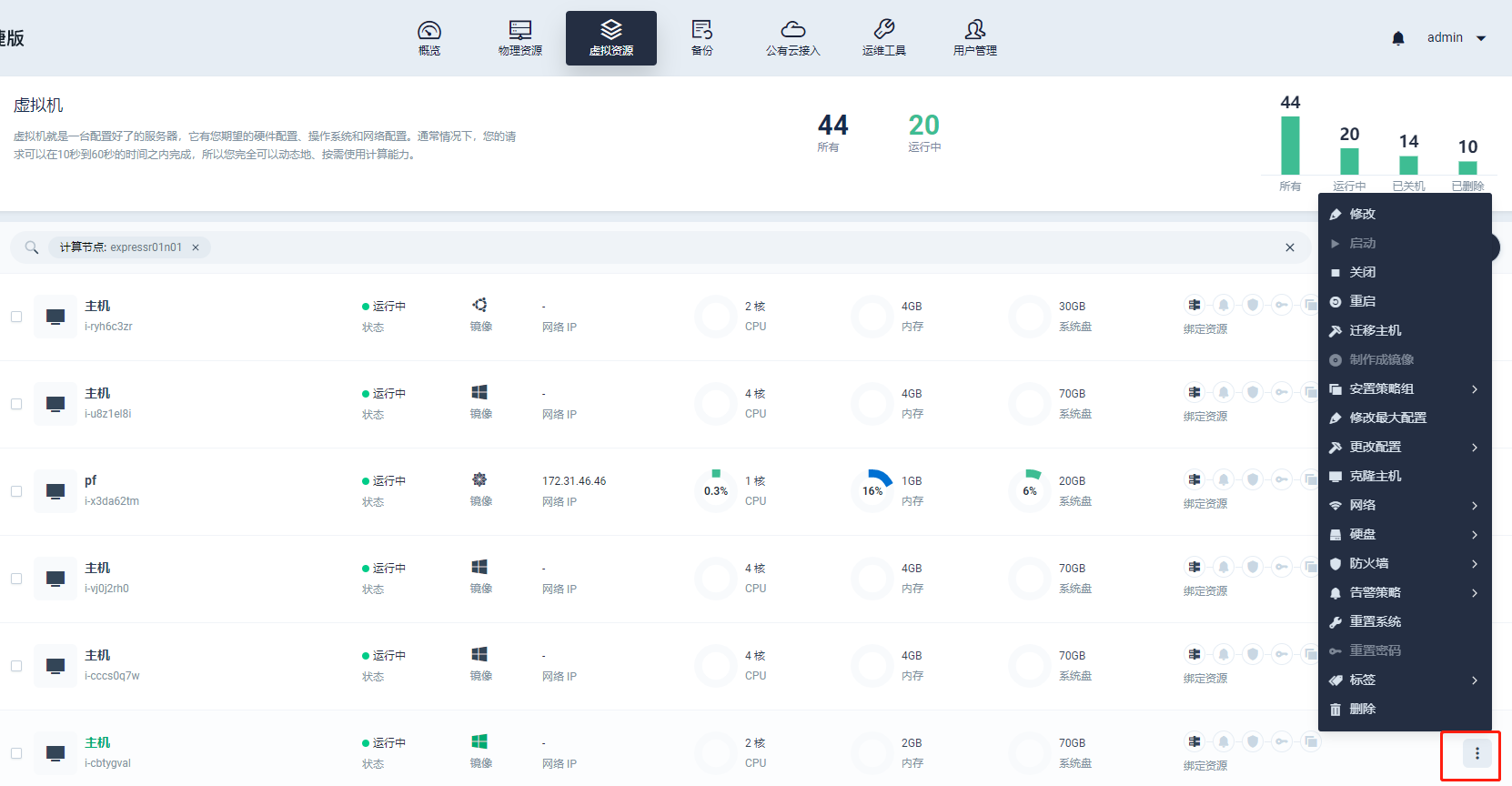
Task: Open the admin account dropdown
Action: [x=1456, y=38]
